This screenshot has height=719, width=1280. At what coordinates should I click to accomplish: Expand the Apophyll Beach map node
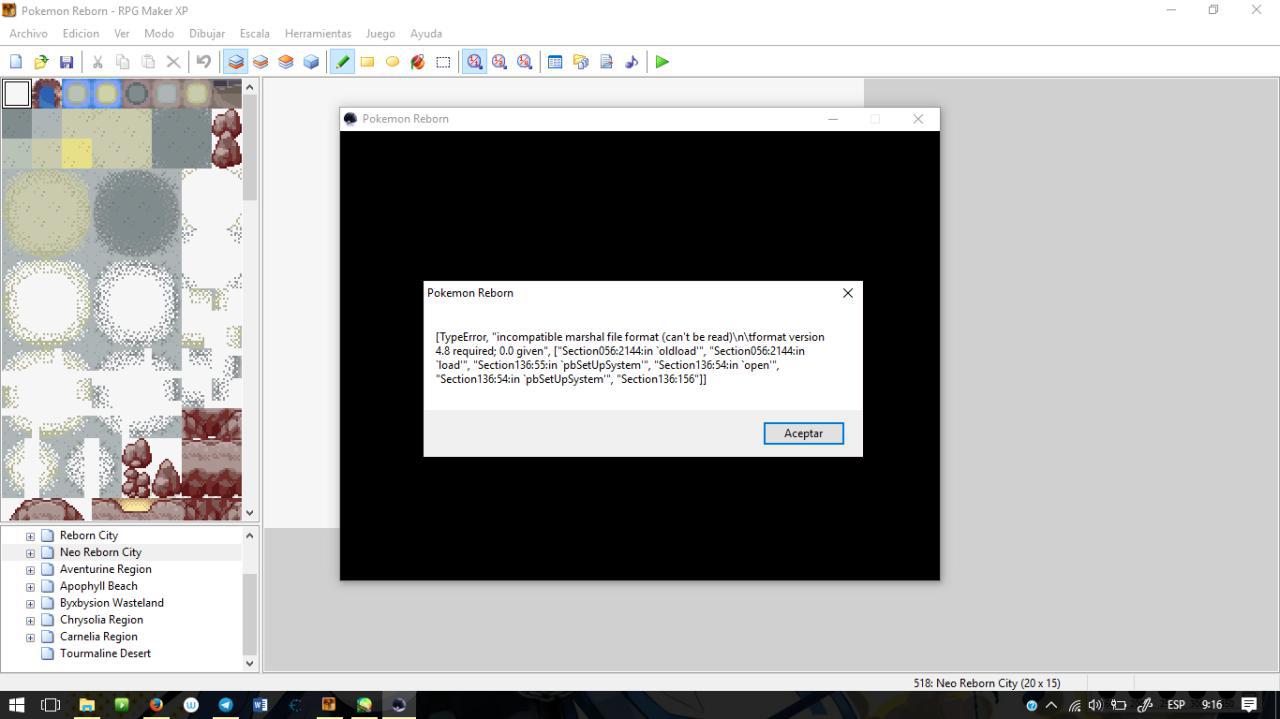click(x=30, y=587)
